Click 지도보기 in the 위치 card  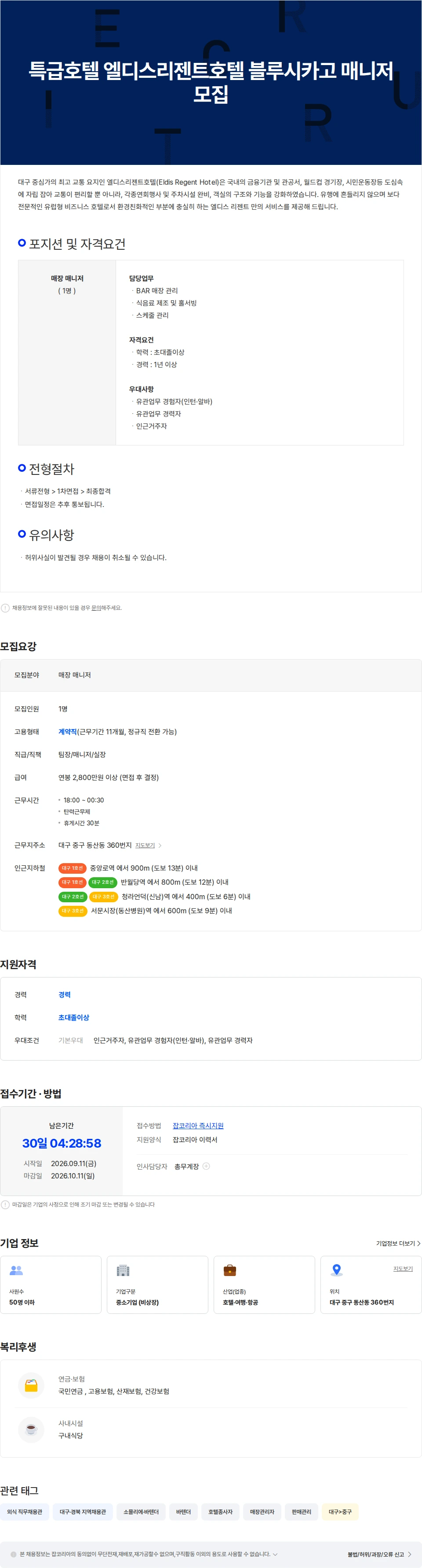click(403, 1269)
